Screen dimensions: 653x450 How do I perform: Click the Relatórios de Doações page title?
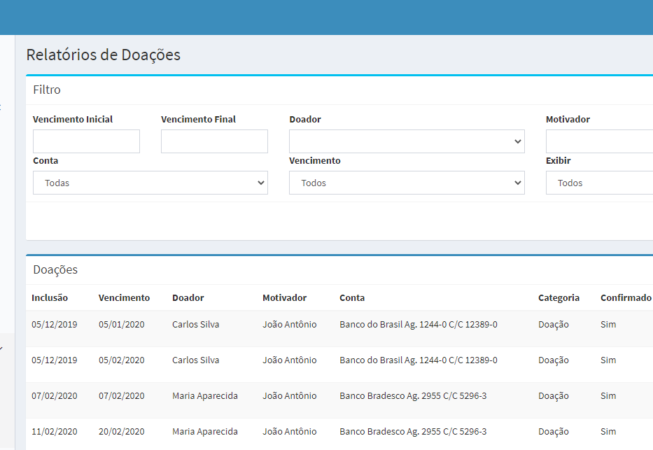pos(103,55)
